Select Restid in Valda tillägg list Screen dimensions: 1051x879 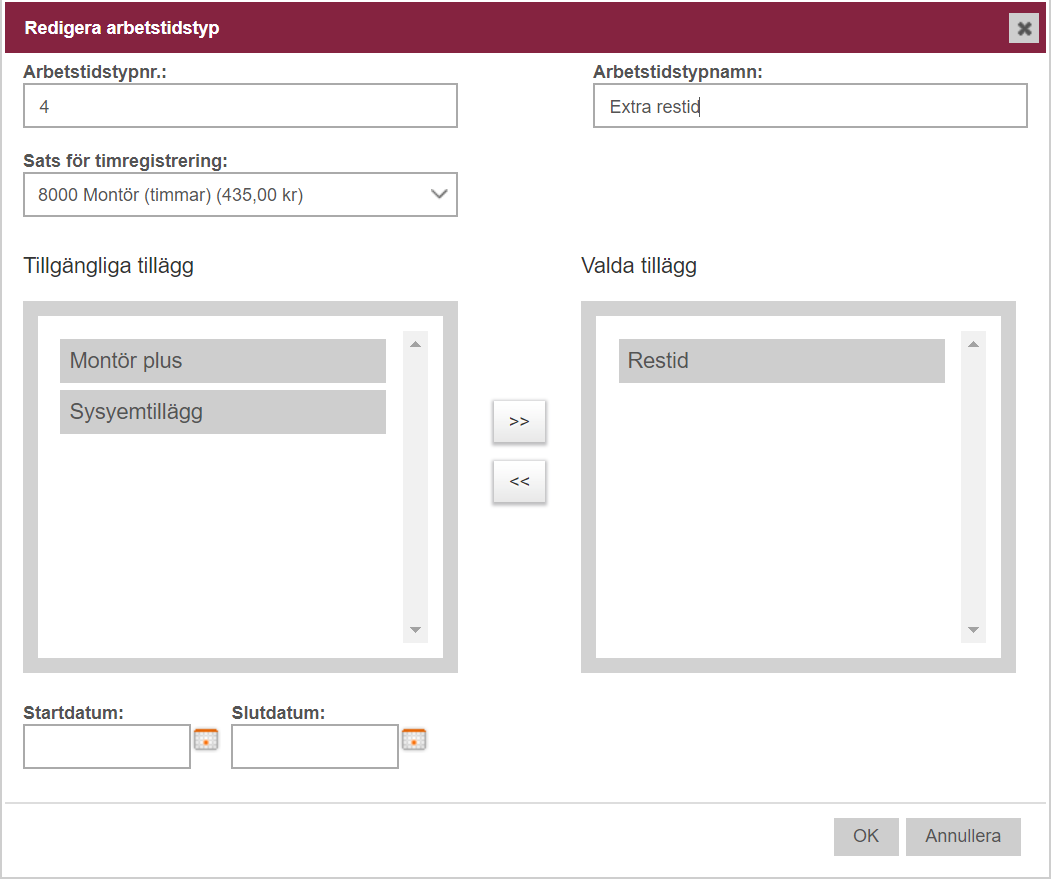point(782,361)
